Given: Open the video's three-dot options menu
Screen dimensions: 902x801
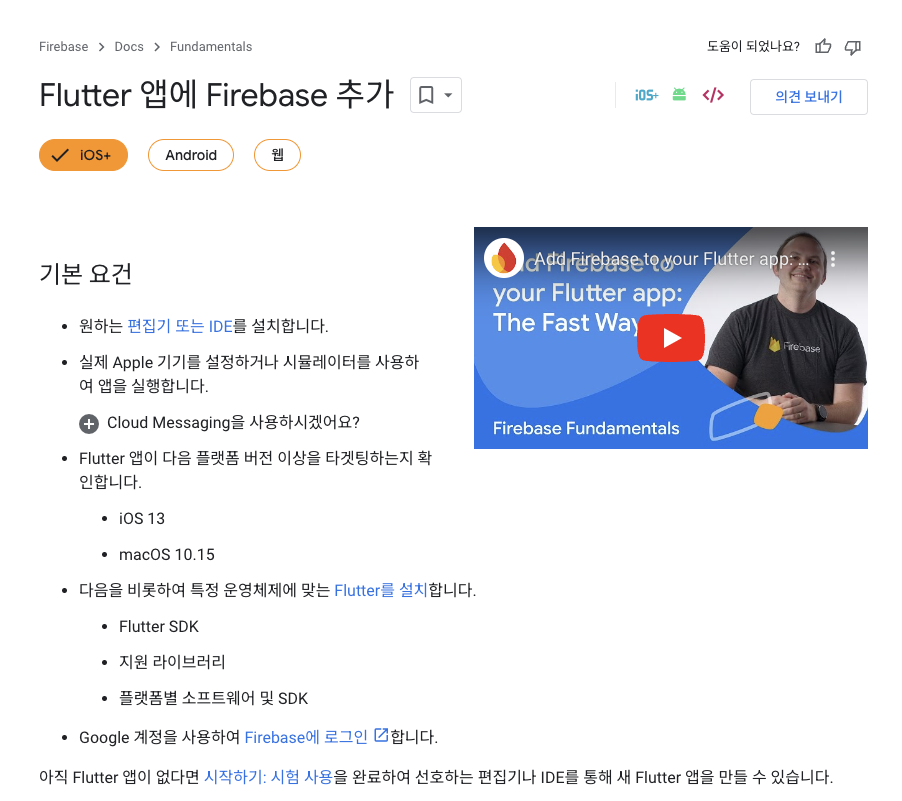Looking at the screenshot, I should (832, 259).
